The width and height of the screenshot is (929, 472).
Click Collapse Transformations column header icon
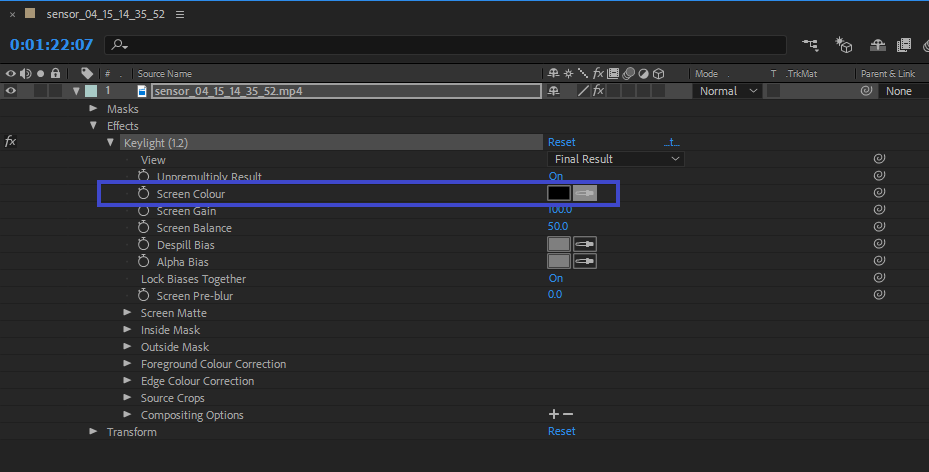(568, 73)
